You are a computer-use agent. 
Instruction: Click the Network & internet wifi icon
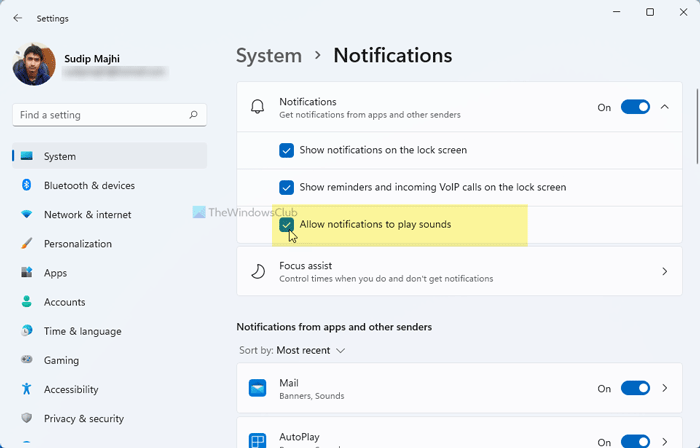(x=26, y=214)
